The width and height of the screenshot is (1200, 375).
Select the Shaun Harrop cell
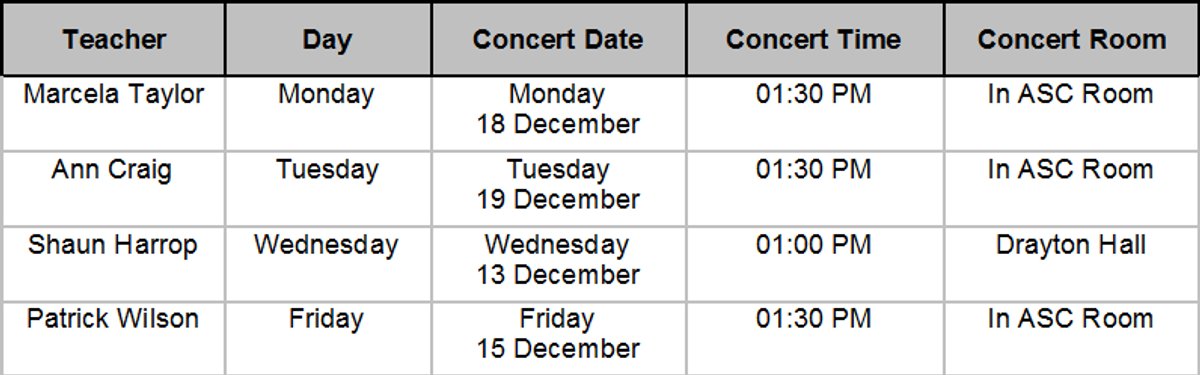[113, 264]
